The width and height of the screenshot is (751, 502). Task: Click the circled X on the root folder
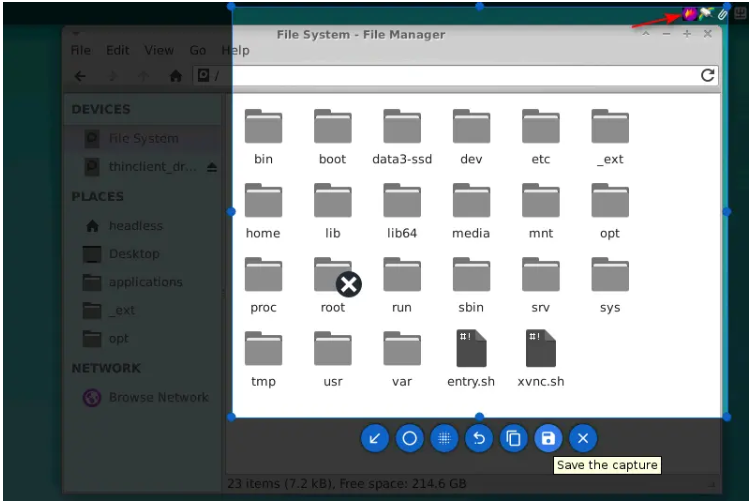click(348, 285)
